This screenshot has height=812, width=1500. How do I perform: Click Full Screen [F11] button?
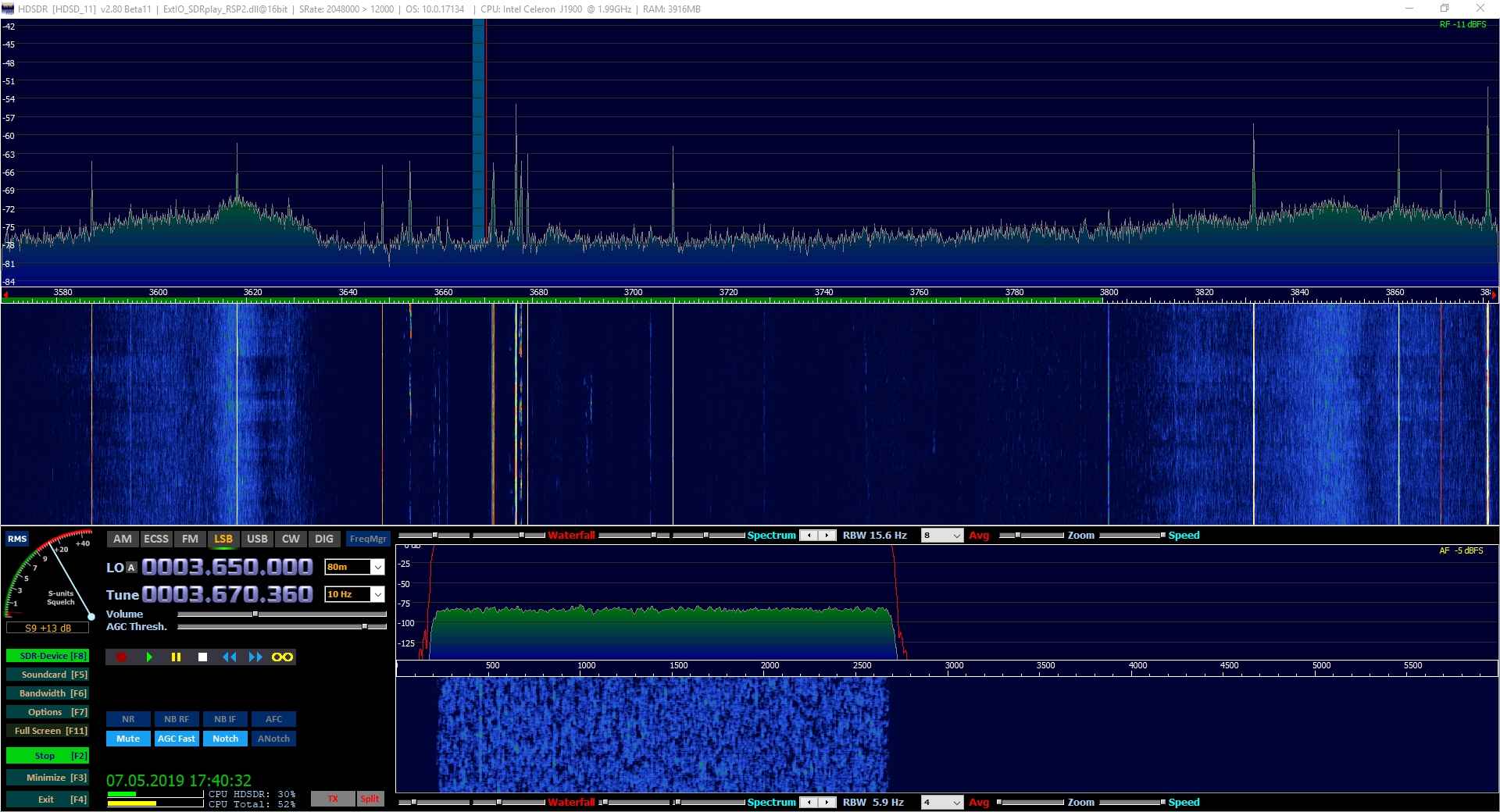pos(48,731)
